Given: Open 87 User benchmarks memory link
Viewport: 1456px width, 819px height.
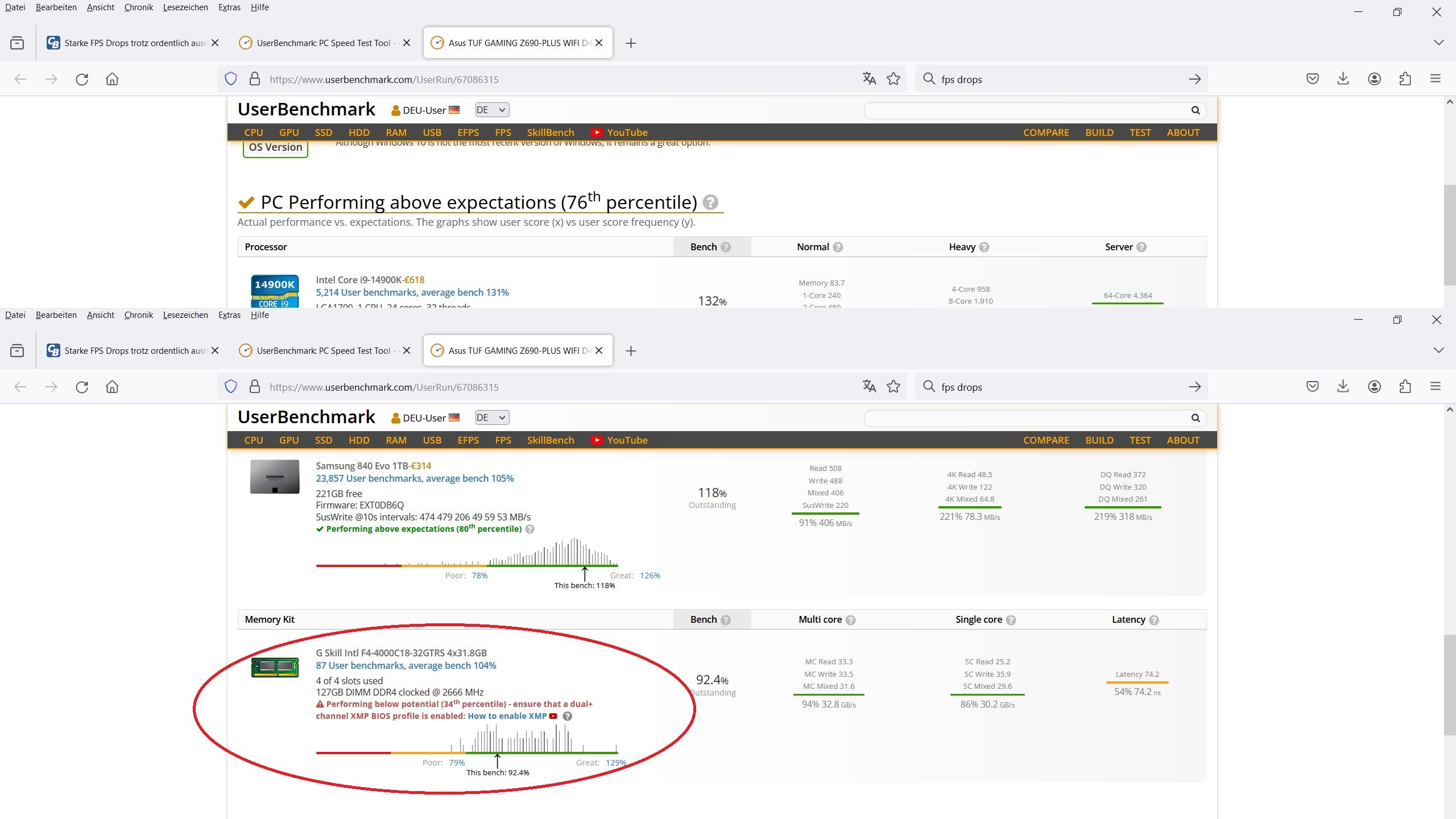Looking at the screenshot, I should point(406,665).
